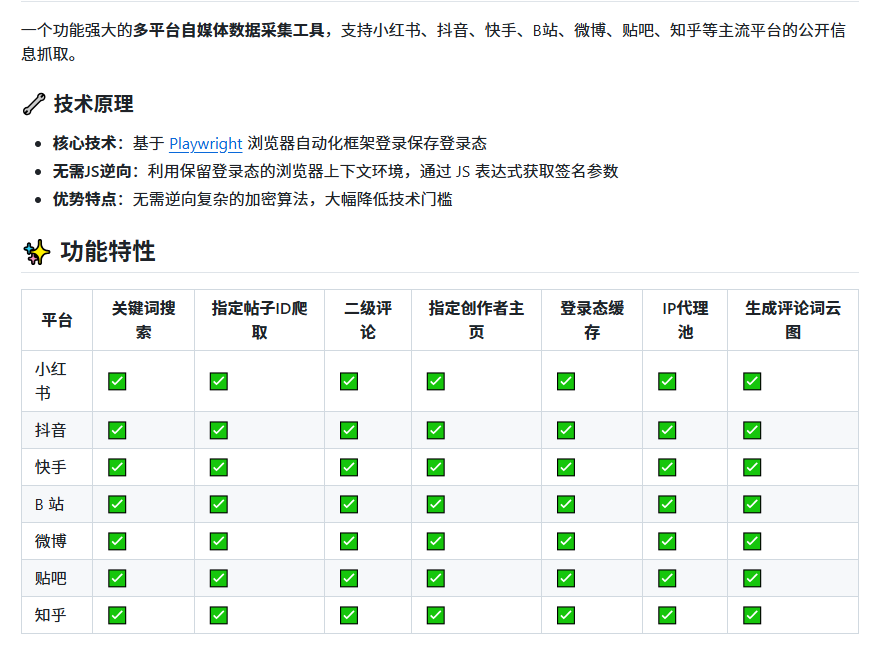The width and height of the screenshot is (882, 652).
Task: Select the 指定帖子ID爬取 column header
Action: tap(259, 320)
